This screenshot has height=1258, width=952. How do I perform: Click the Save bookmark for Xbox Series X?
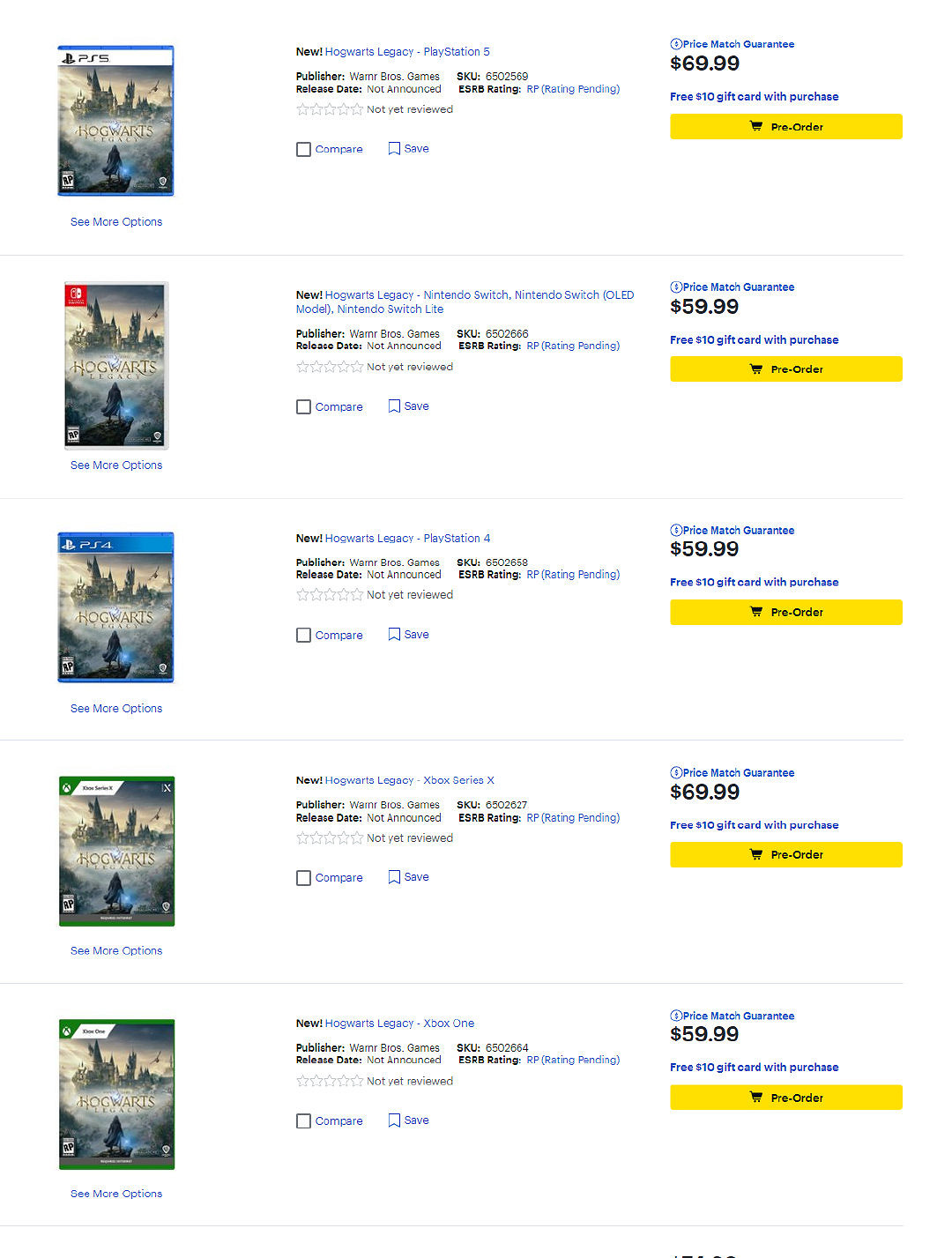click(394, 877)
